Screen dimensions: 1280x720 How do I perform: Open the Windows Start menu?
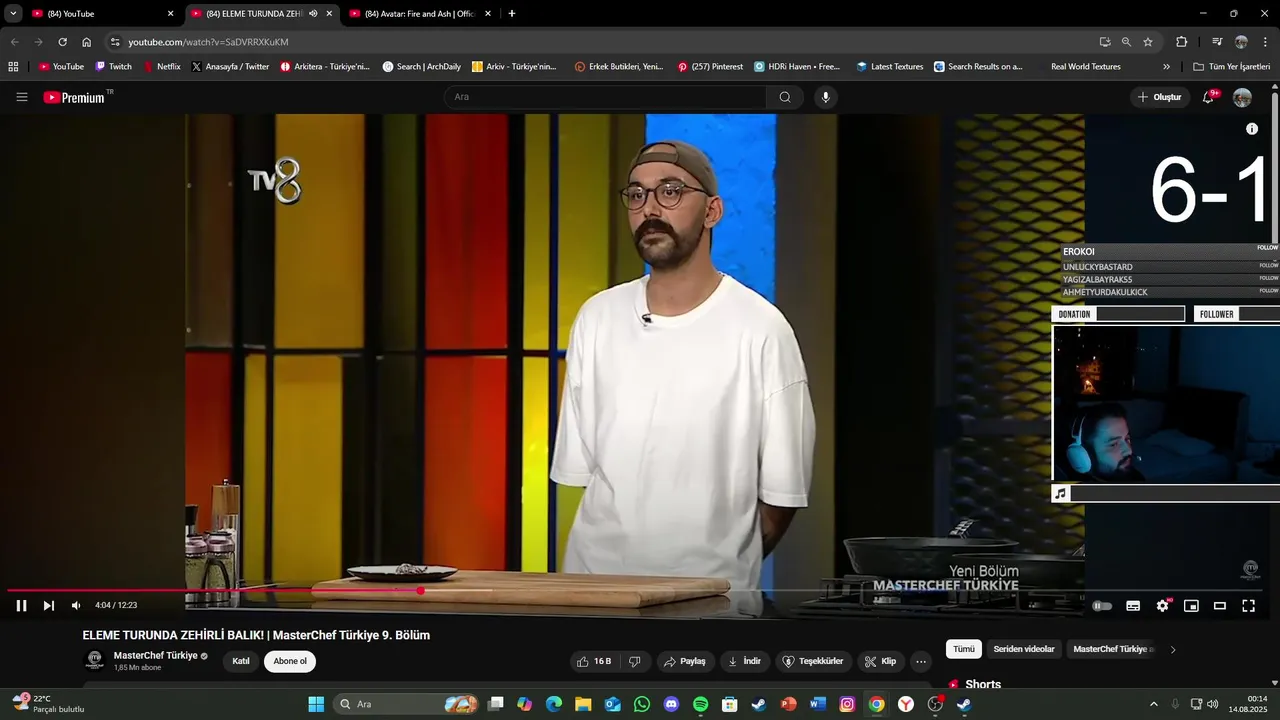pyautogui.click(x=316, y=704)
